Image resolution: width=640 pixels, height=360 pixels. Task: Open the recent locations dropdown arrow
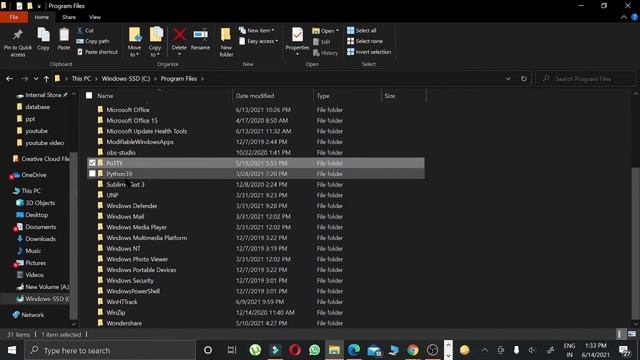(x=36, y=79)
